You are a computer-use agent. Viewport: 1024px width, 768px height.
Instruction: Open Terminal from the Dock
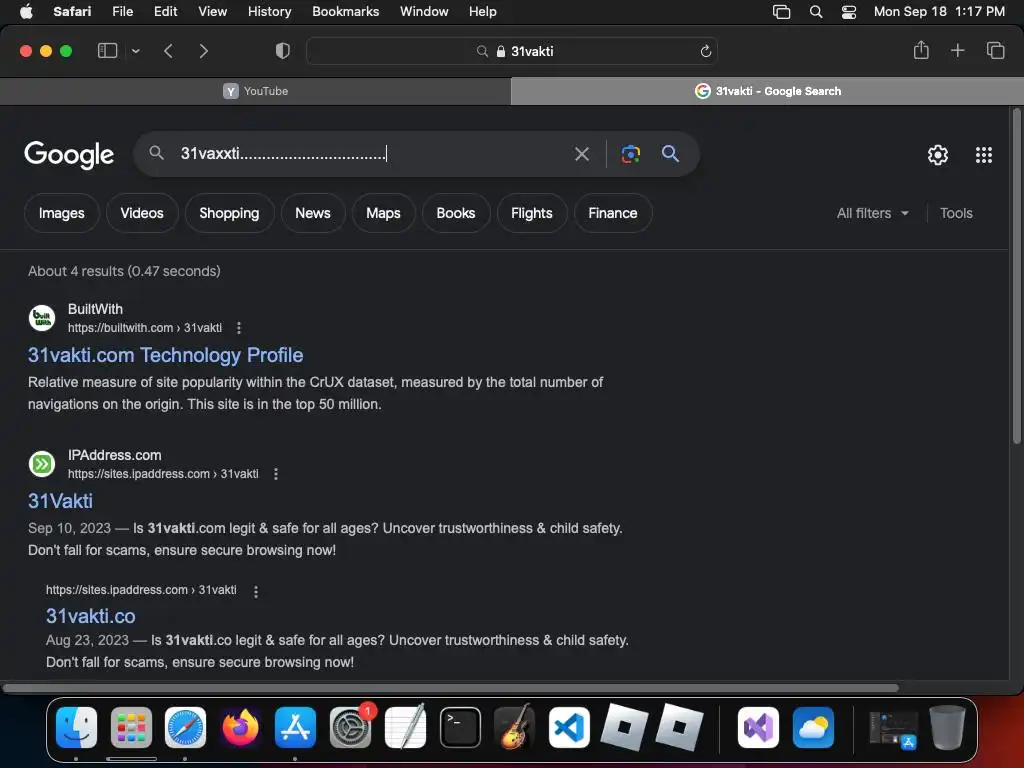point(460,727)
